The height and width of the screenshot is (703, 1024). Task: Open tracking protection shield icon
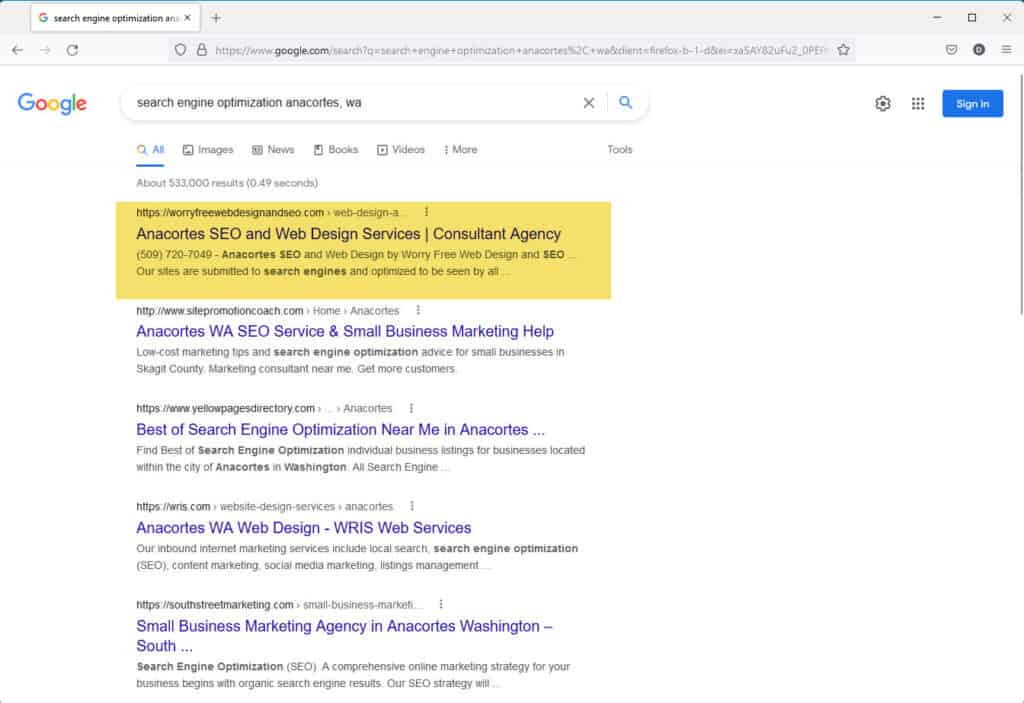tap(180, 50)
